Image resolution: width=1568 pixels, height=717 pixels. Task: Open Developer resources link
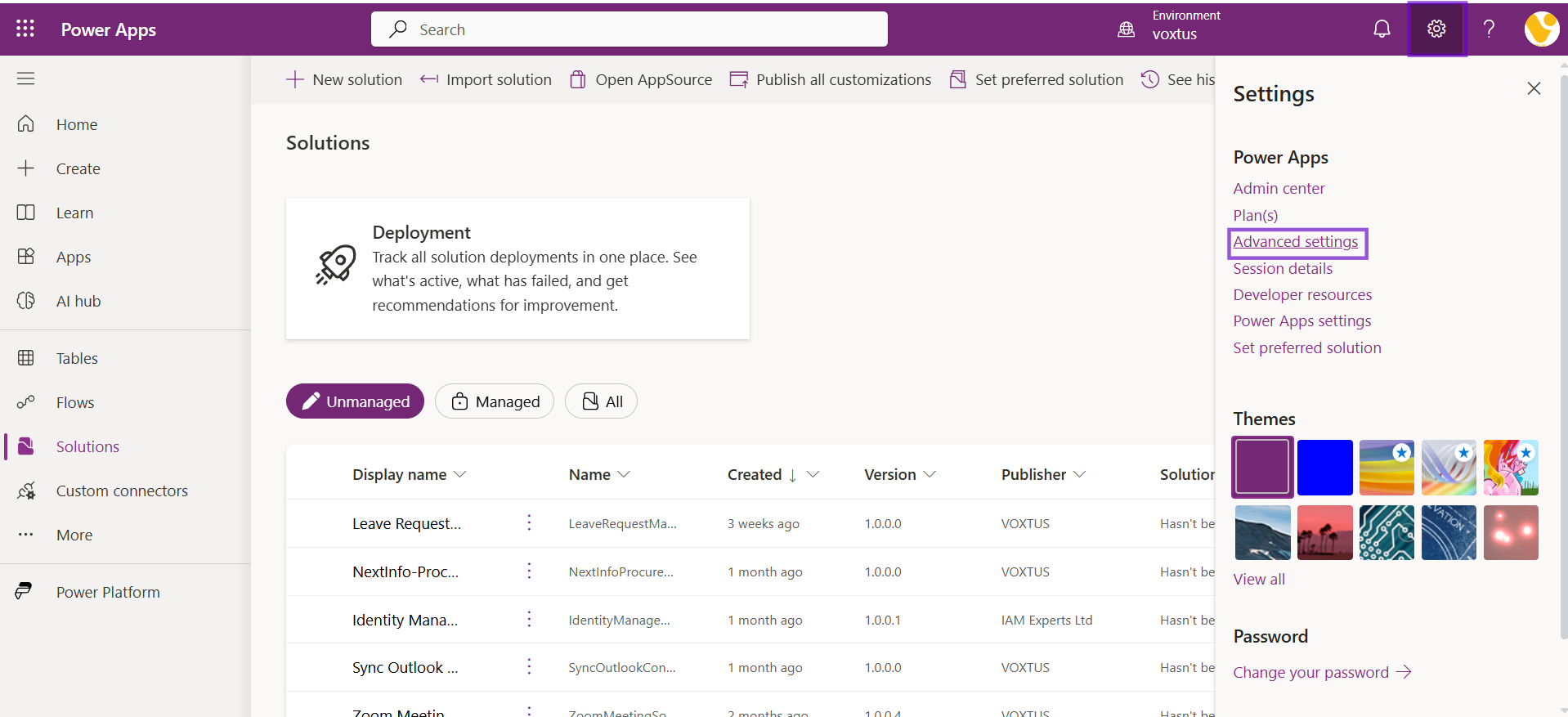(x=1302, y=294)
